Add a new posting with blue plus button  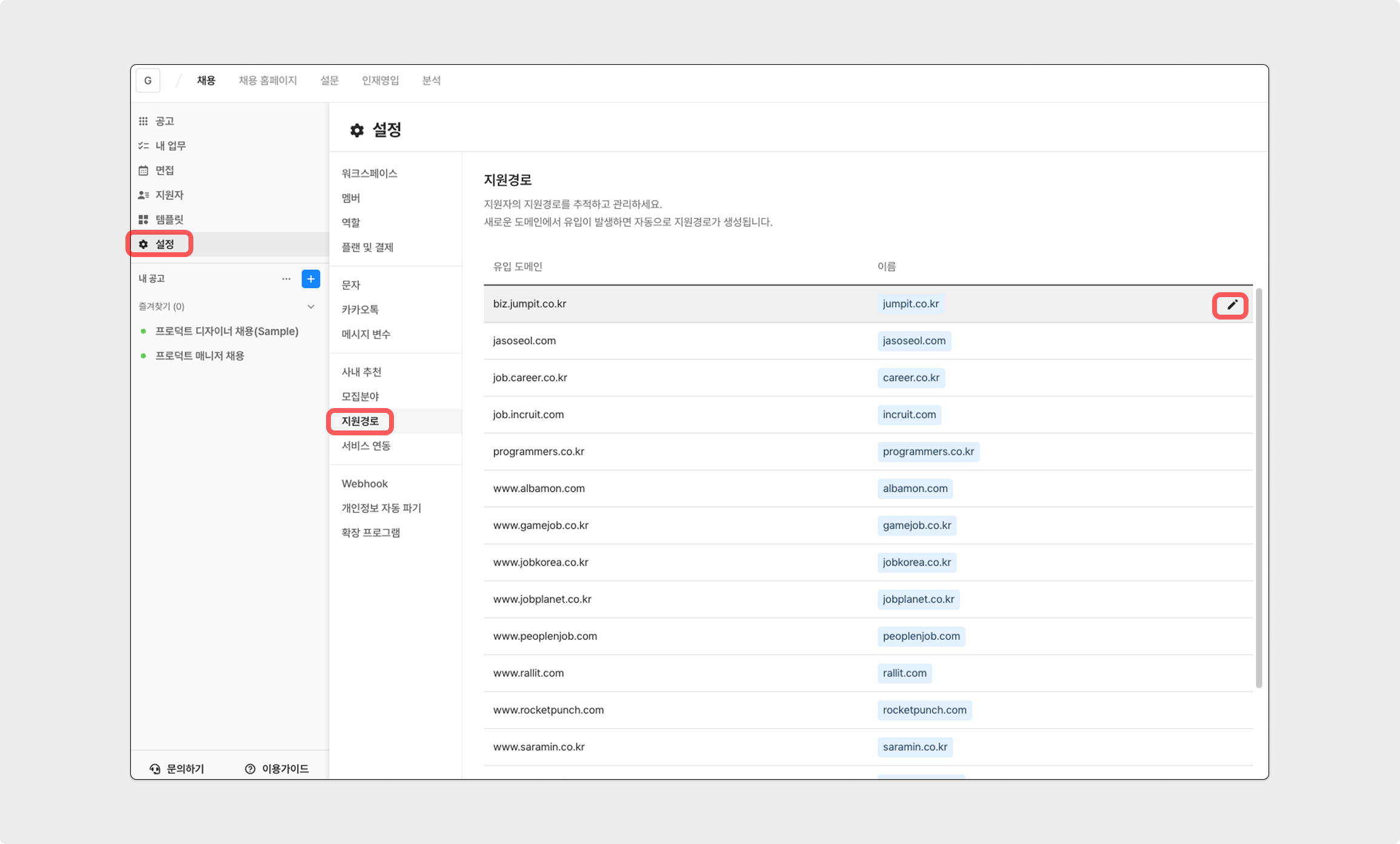pyautogui.click(x=311, y=279)
